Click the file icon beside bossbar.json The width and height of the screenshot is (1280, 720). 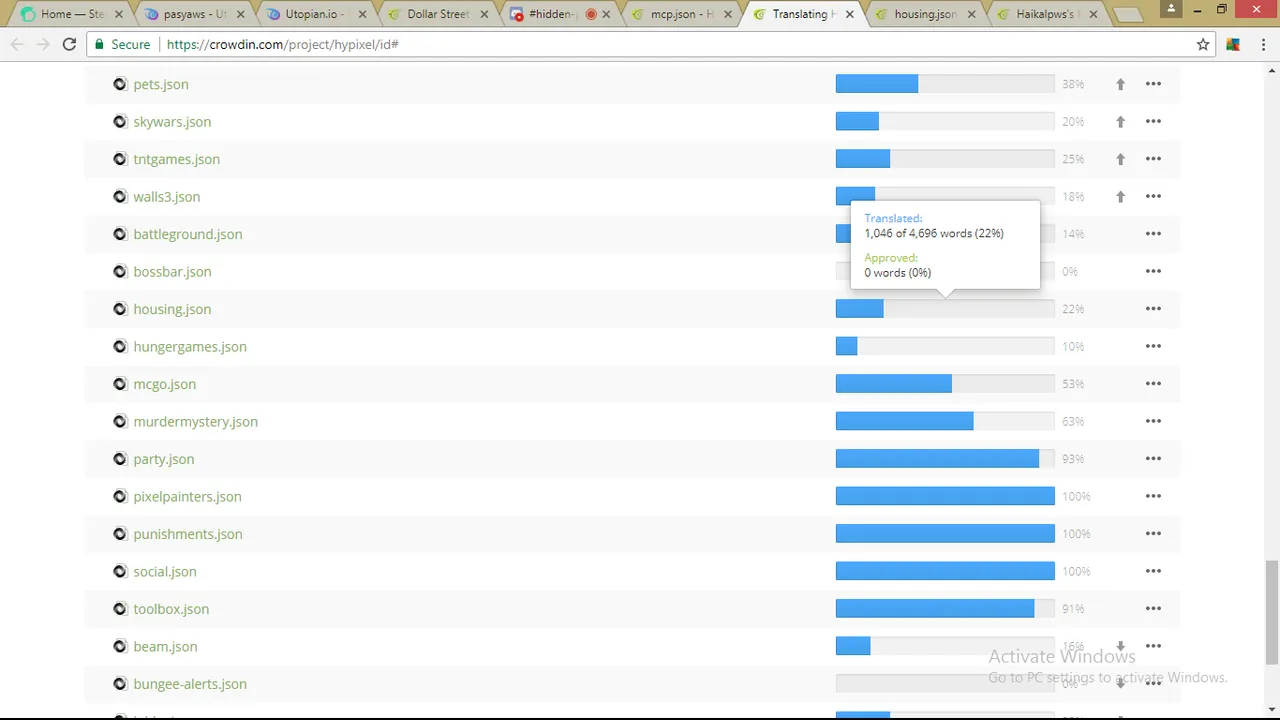point(120,272)
